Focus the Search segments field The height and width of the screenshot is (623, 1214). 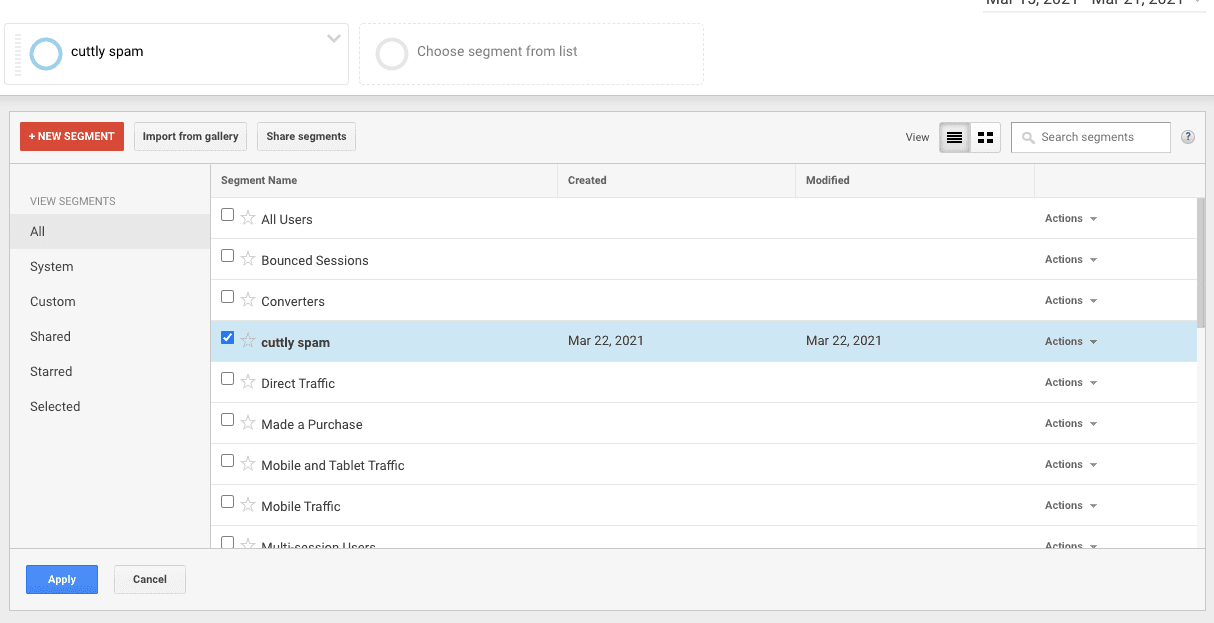coord(1090,137)
